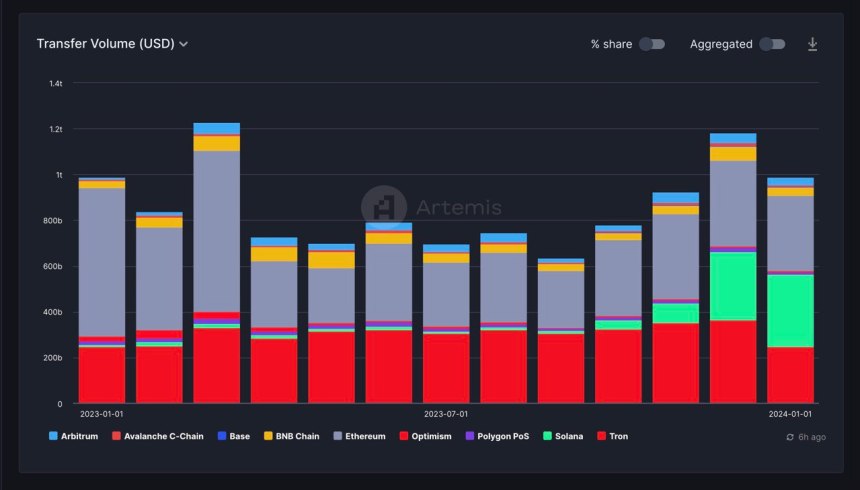Click the Optimism legend marker
Viewport: 860px width, 490px height.
click(403, 436)
